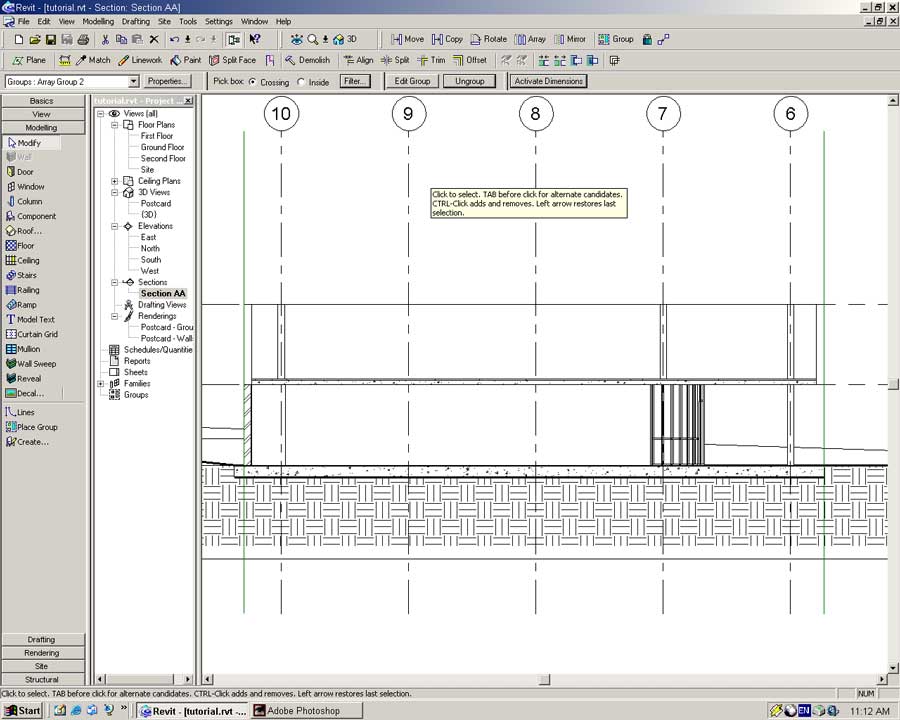The width and height of the screenshot is (900, 720).
Task: Expand the Ceiling Plans tree node
Action: click(115, 181)
